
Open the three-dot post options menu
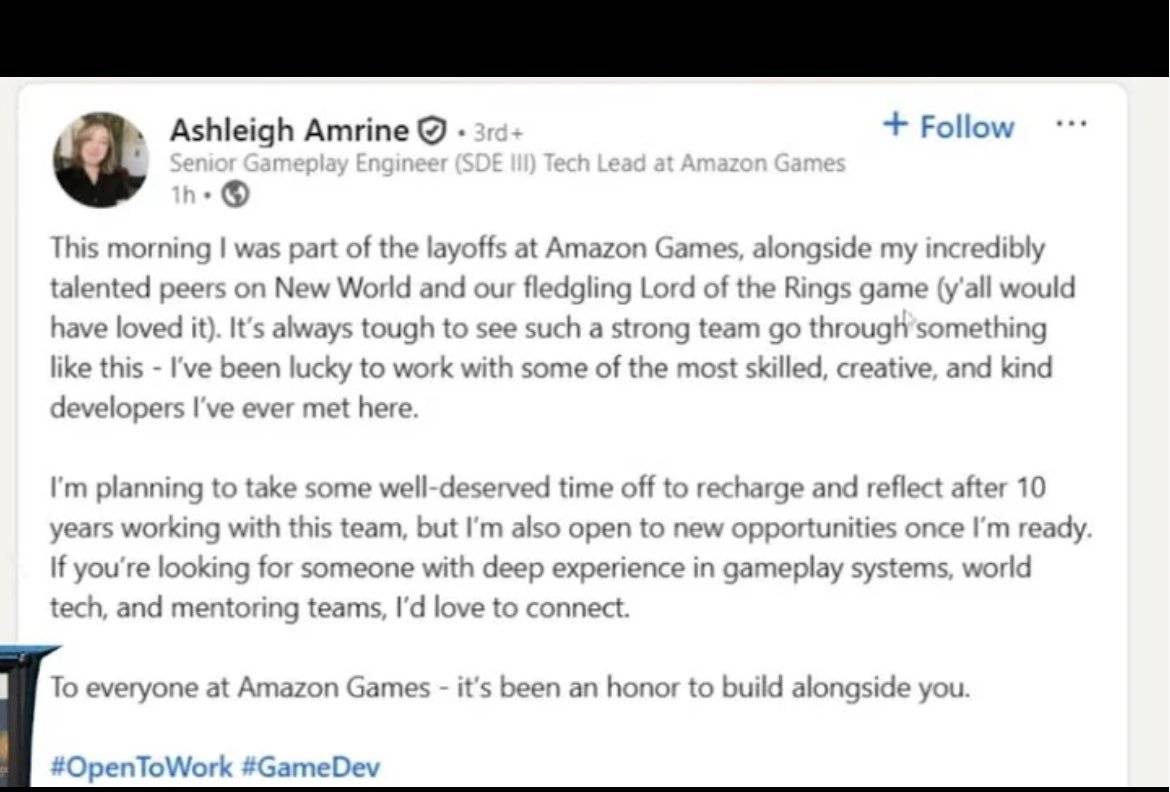(x=1071, y=125)
